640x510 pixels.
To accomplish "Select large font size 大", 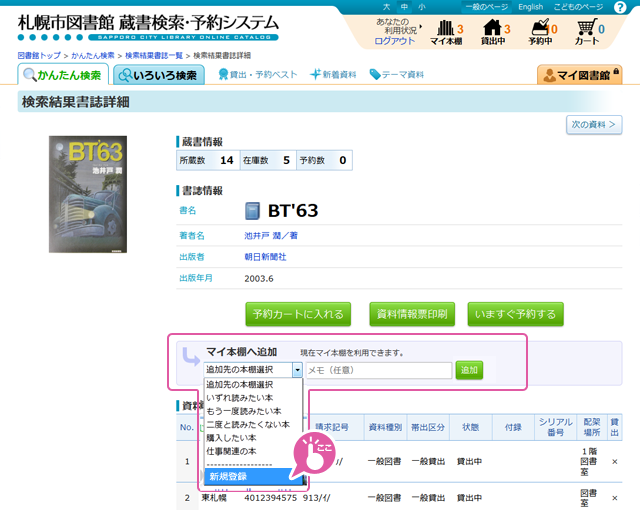I will 386,7.
